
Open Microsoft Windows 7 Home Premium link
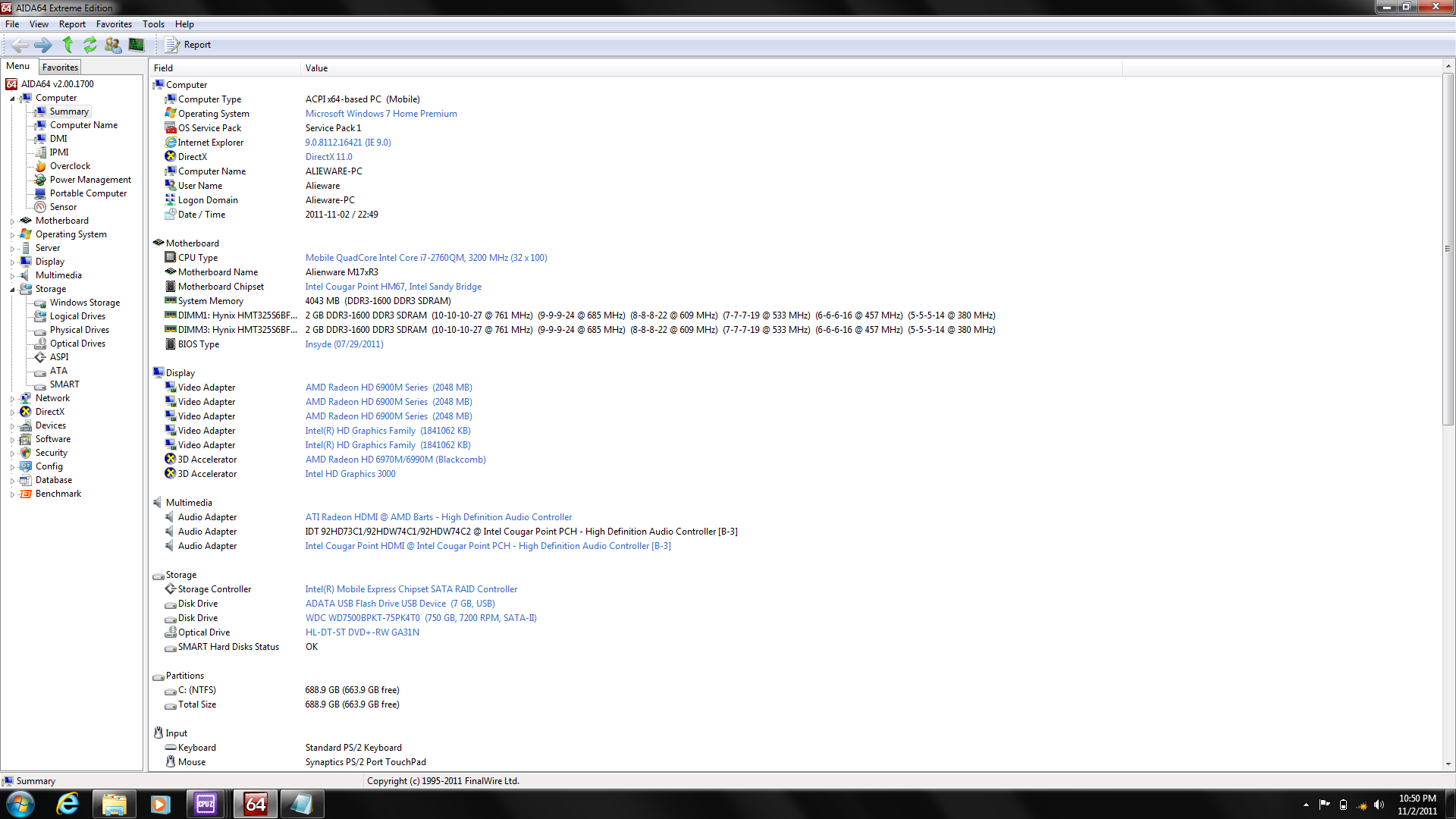coord(381,114)
